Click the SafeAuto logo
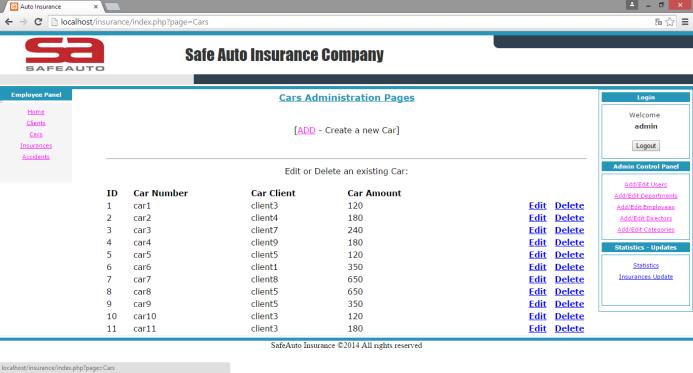The image size is (693, 373). click(x=65, y=54)
